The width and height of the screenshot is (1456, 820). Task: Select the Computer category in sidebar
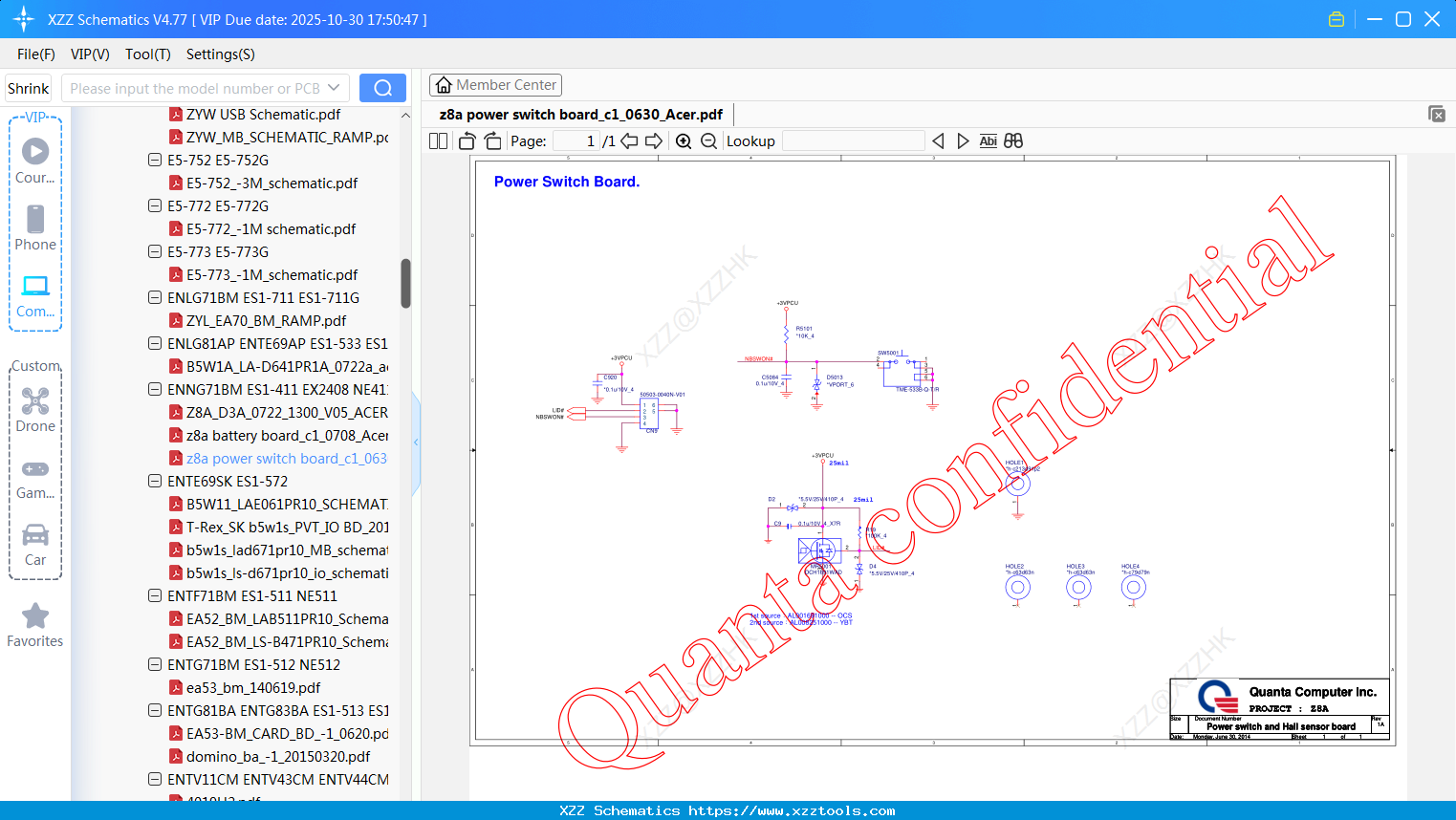tap(35, 295)
